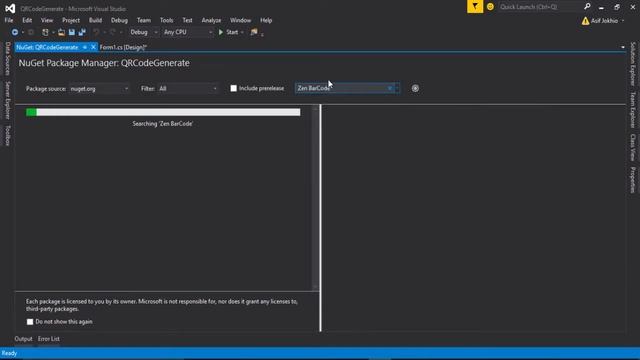Screen dimensions: 640x360
Task: Click the green Start play icon
Action: click(x=221, y=32)
